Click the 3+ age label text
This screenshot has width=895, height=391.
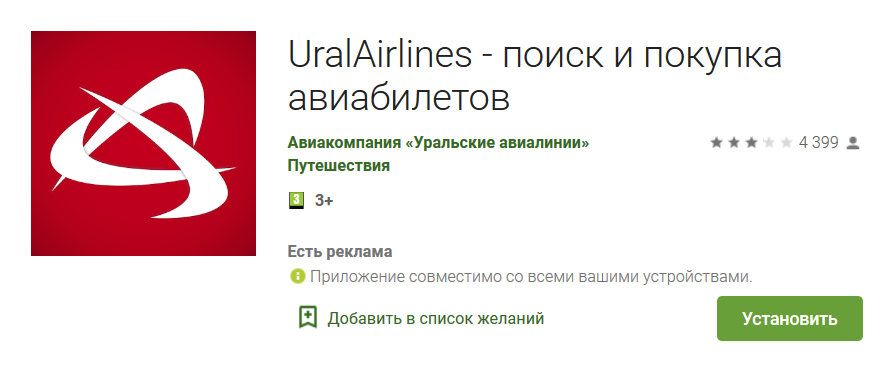324,201
